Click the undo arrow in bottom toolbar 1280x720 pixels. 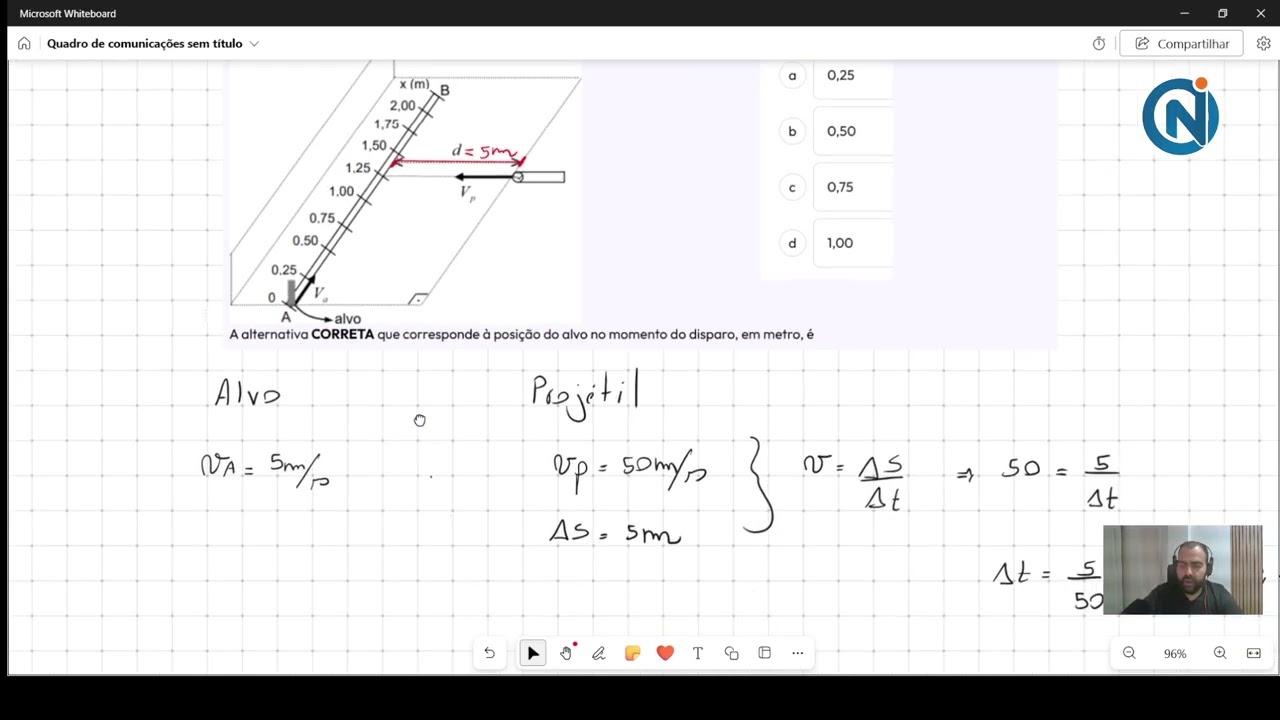pyautogui.click(x=489, y=653)
